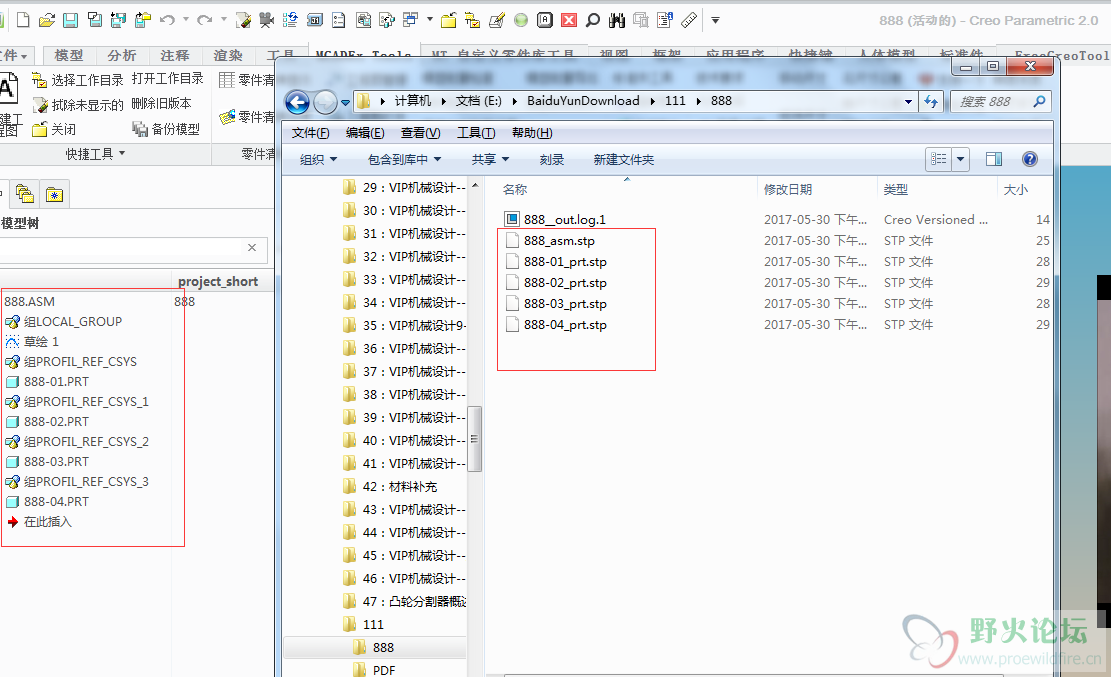Click the Explorer back navigation arrow
Screen dimensions: 1111x677
point(298,103)
